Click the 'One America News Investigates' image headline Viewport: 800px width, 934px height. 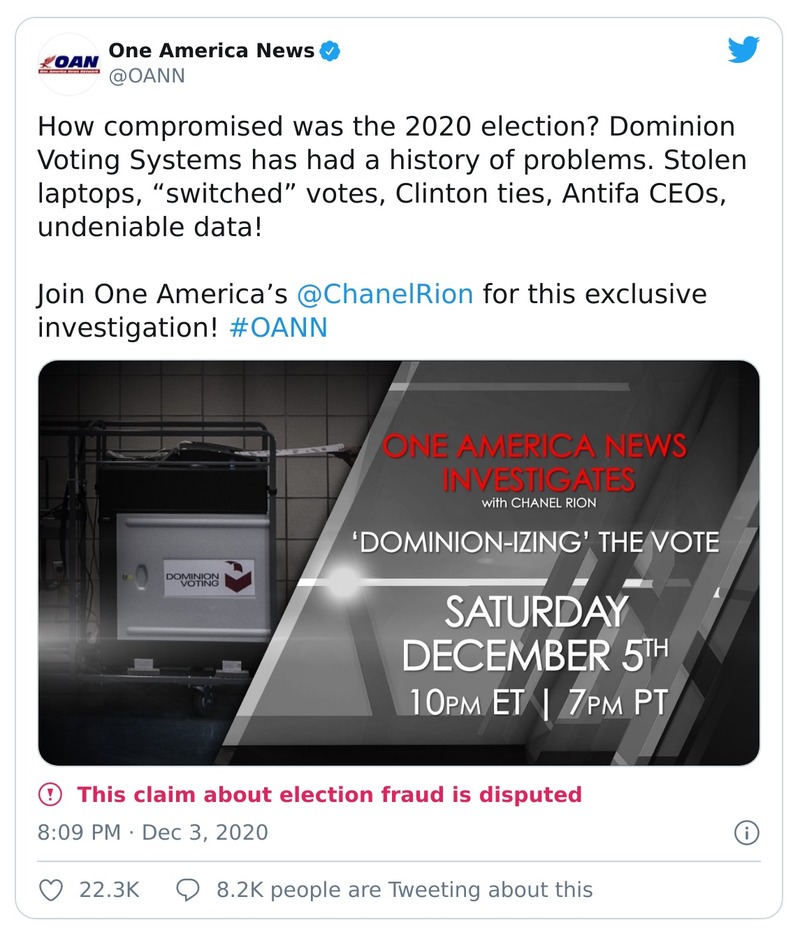tap(537, 463)
